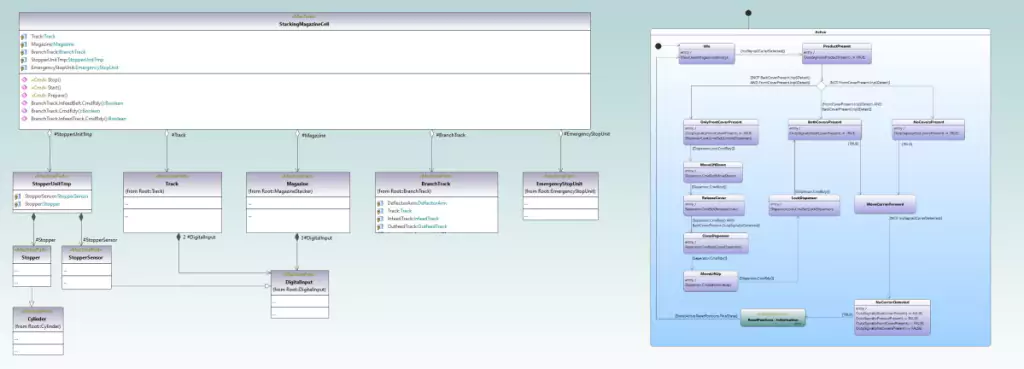Click the DeflectorArm attribute icon in BranchTrack
This screenshot has width=1024, height=369.
(380, 203)
